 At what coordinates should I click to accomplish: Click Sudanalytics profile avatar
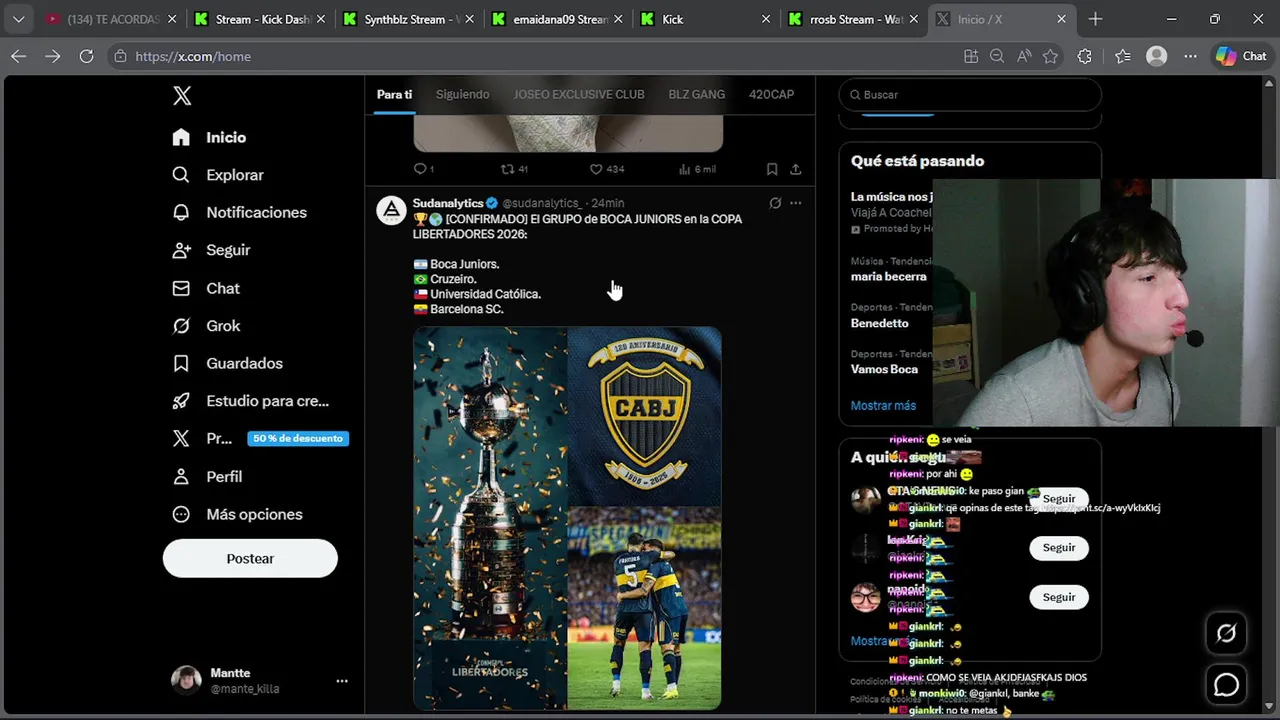(x=391, y=210)
